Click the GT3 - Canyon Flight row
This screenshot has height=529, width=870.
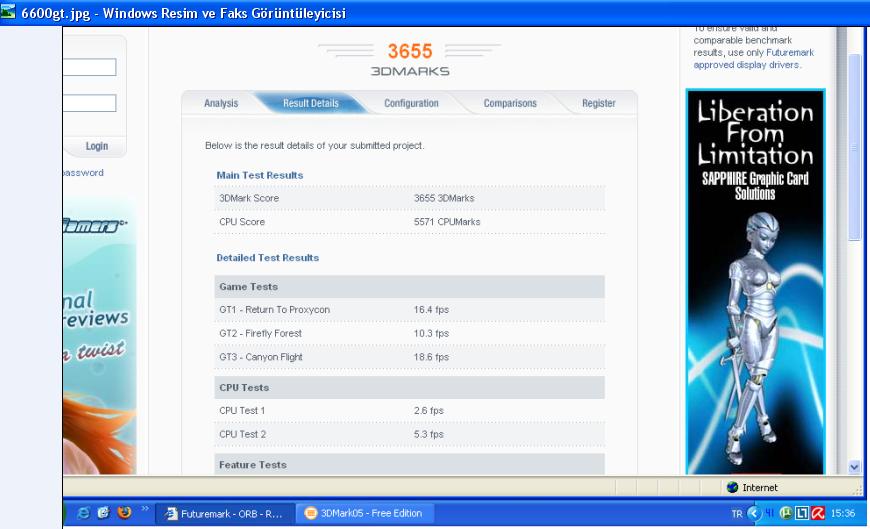(409, 357)
